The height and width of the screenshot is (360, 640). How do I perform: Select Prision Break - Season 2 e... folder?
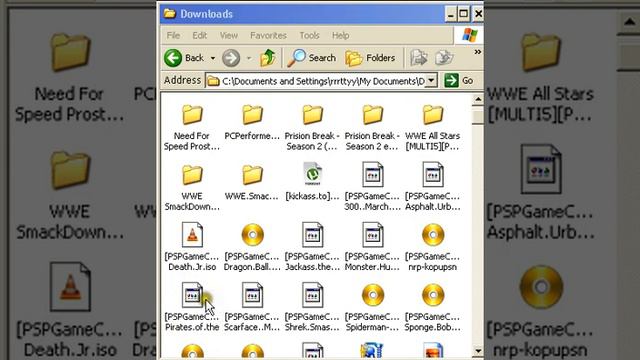[x=372, y=128]
